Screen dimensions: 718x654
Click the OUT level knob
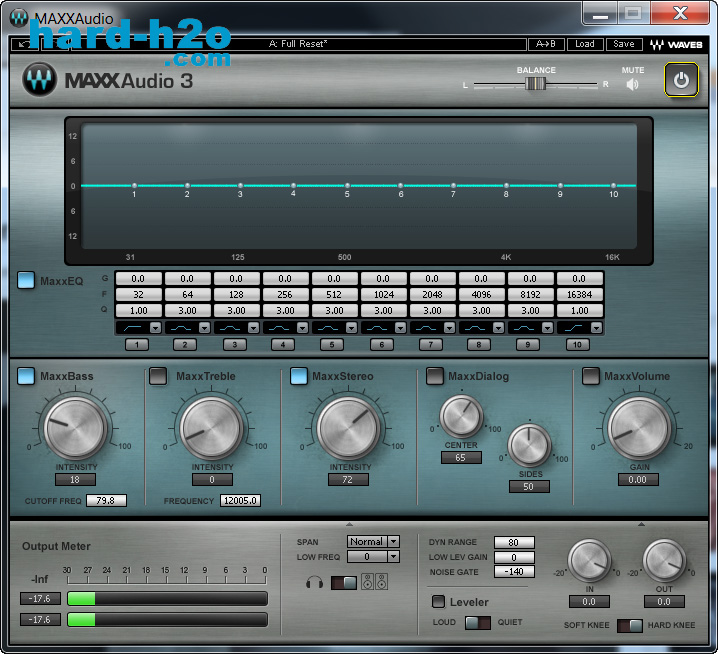664,561
